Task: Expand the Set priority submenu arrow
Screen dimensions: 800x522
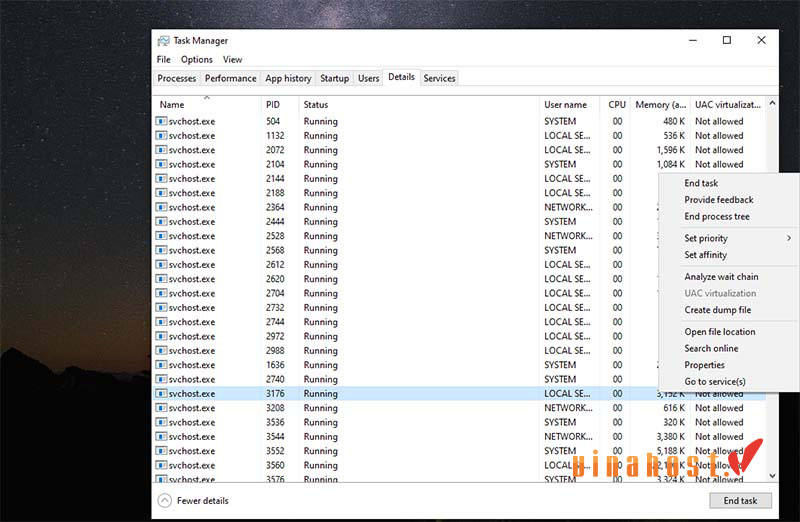Action: [x=789, y=238]
